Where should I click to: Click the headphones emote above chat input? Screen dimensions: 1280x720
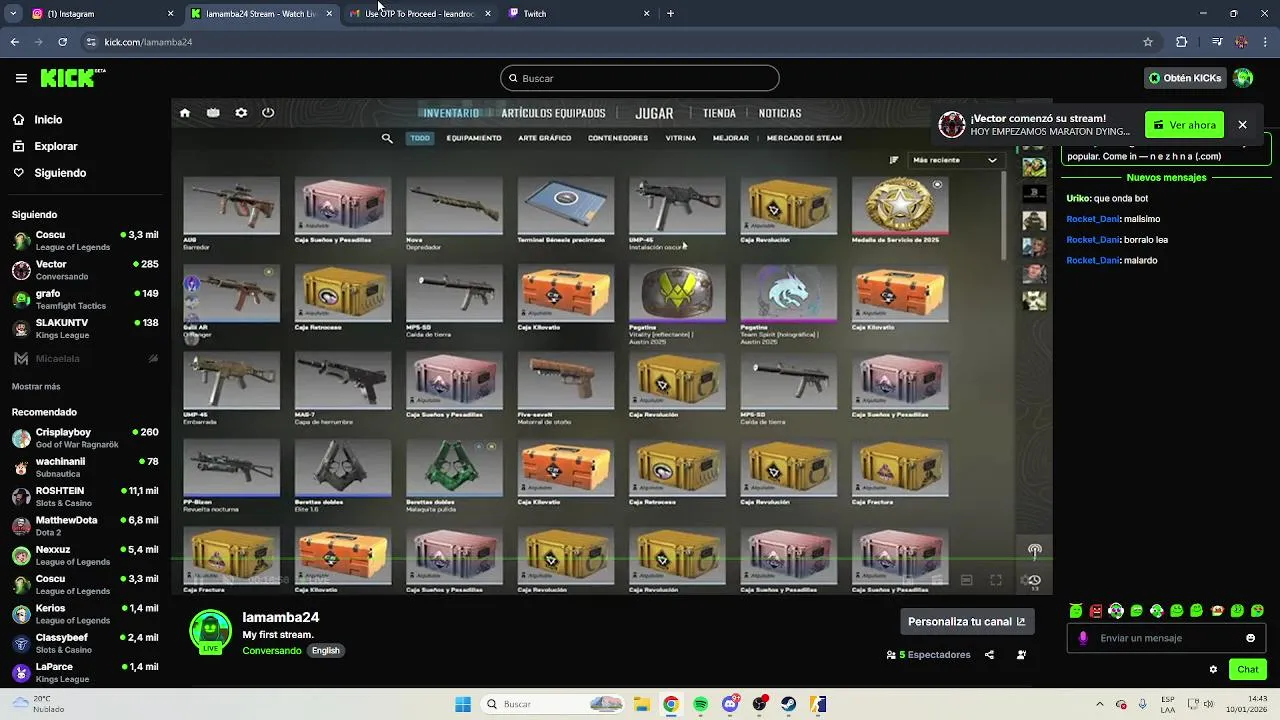(x=1116, y=611)
